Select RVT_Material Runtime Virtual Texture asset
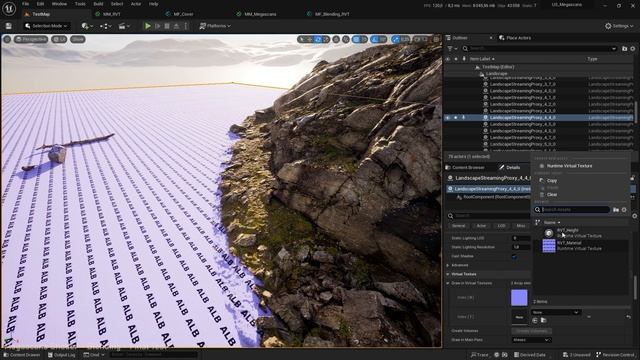This screenshot has height=360, width=640. (580, 246)
